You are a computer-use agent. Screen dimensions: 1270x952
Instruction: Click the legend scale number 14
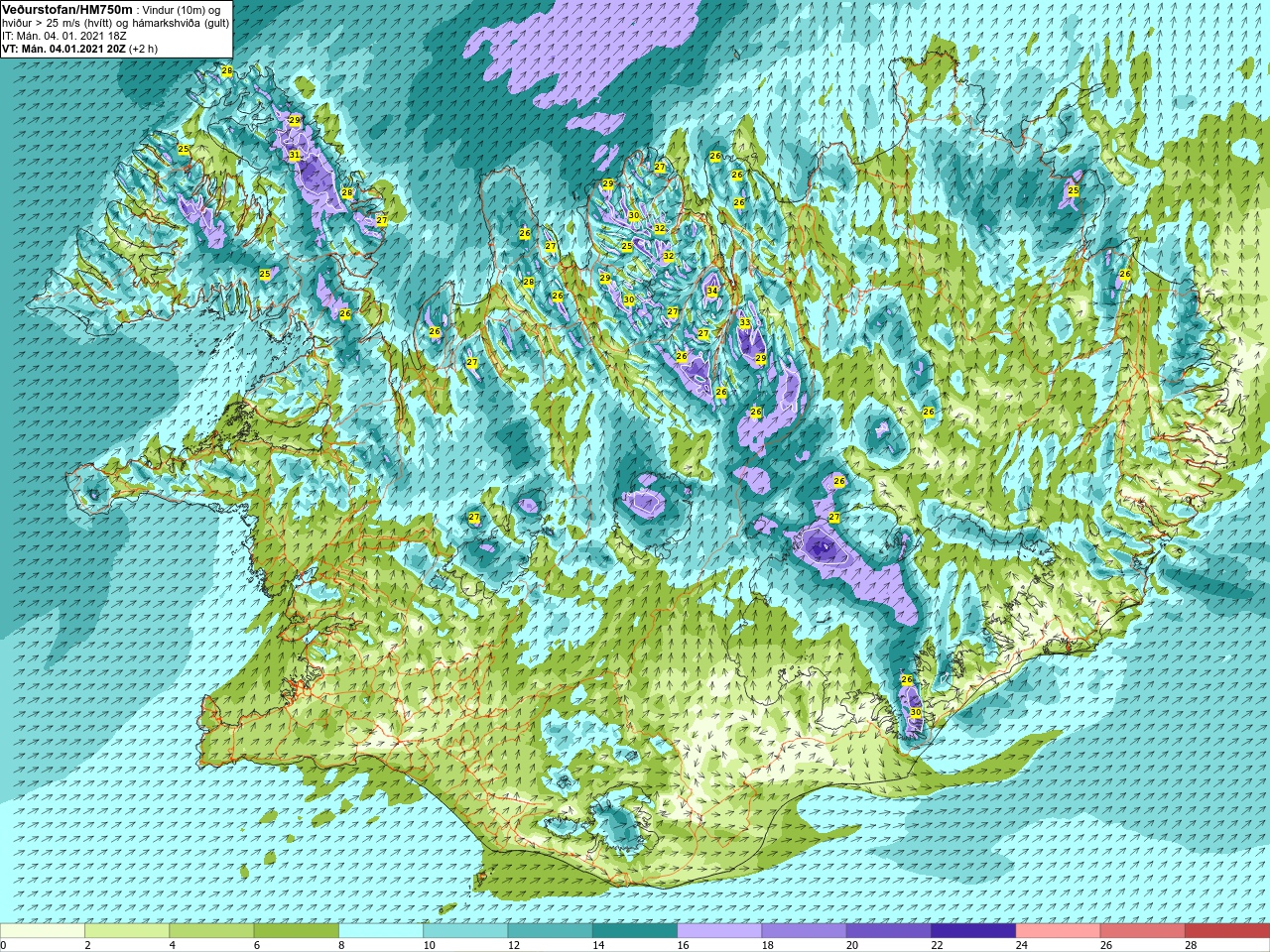(598, 945)
